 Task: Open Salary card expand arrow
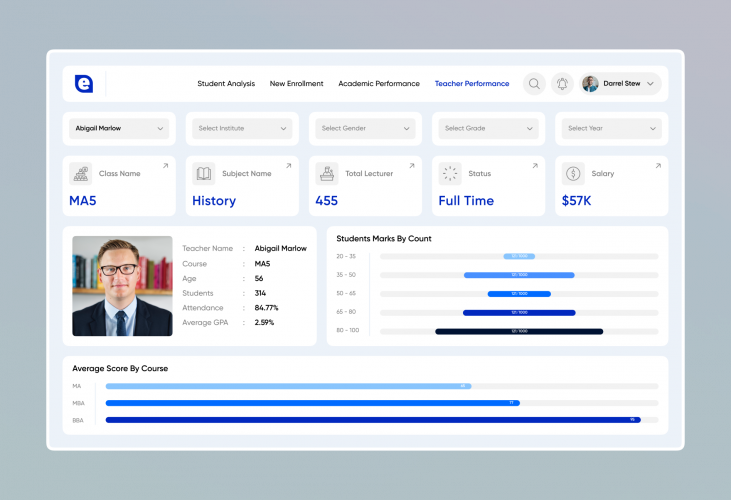[x=658, y=166]
